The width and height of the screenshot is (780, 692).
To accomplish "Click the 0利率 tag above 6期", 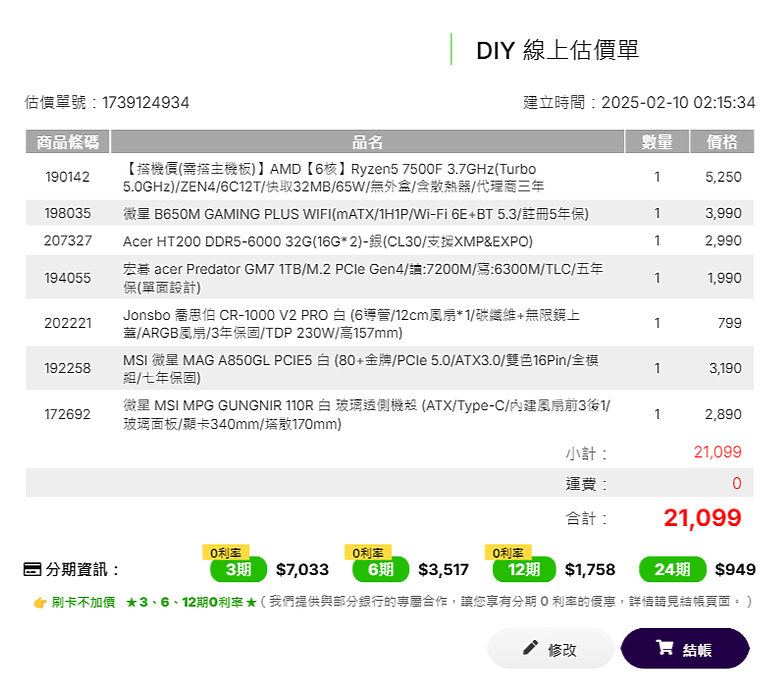I will pyautogui.click(x=368, y=553).
